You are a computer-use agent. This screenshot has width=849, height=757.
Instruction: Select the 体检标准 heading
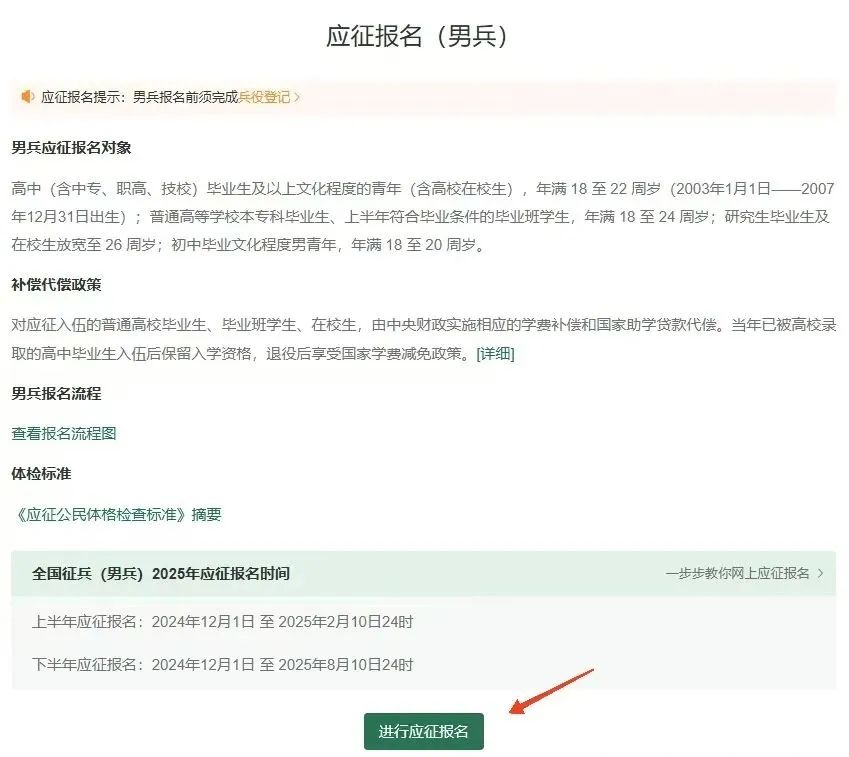[41, 474]
